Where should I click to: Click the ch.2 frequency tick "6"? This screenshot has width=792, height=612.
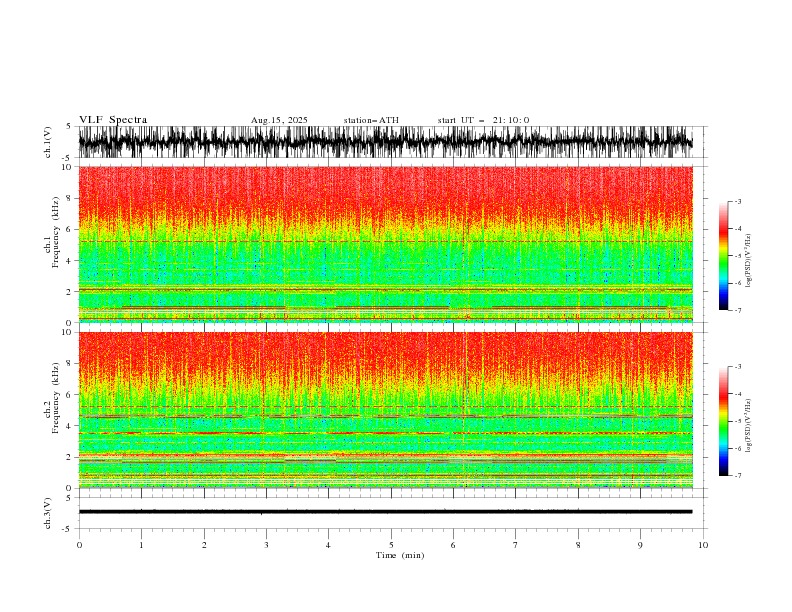pyautogui.click(x=70, y=395)
